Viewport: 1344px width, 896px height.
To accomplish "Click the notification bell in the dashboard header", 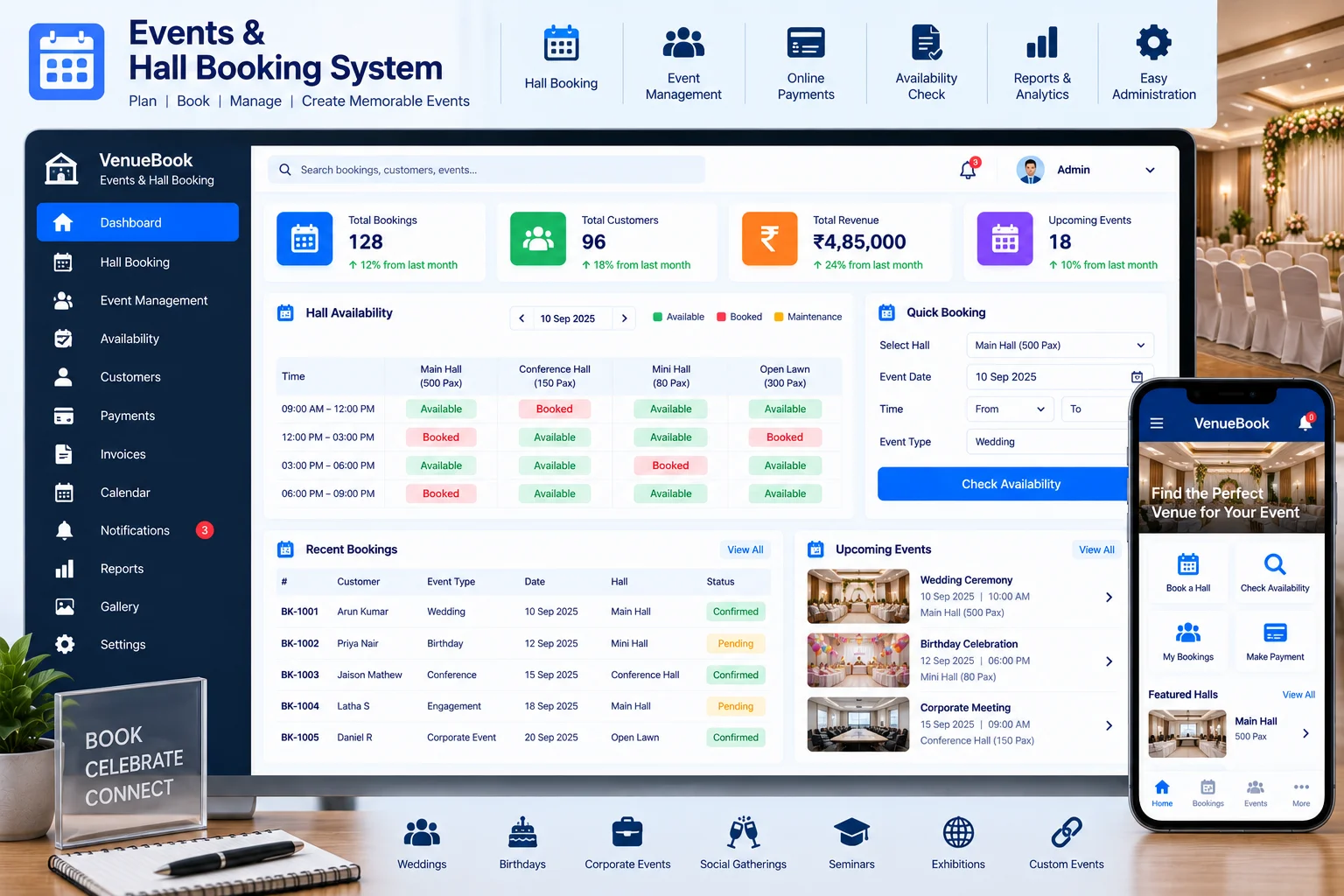I will (x=968, y=170).
